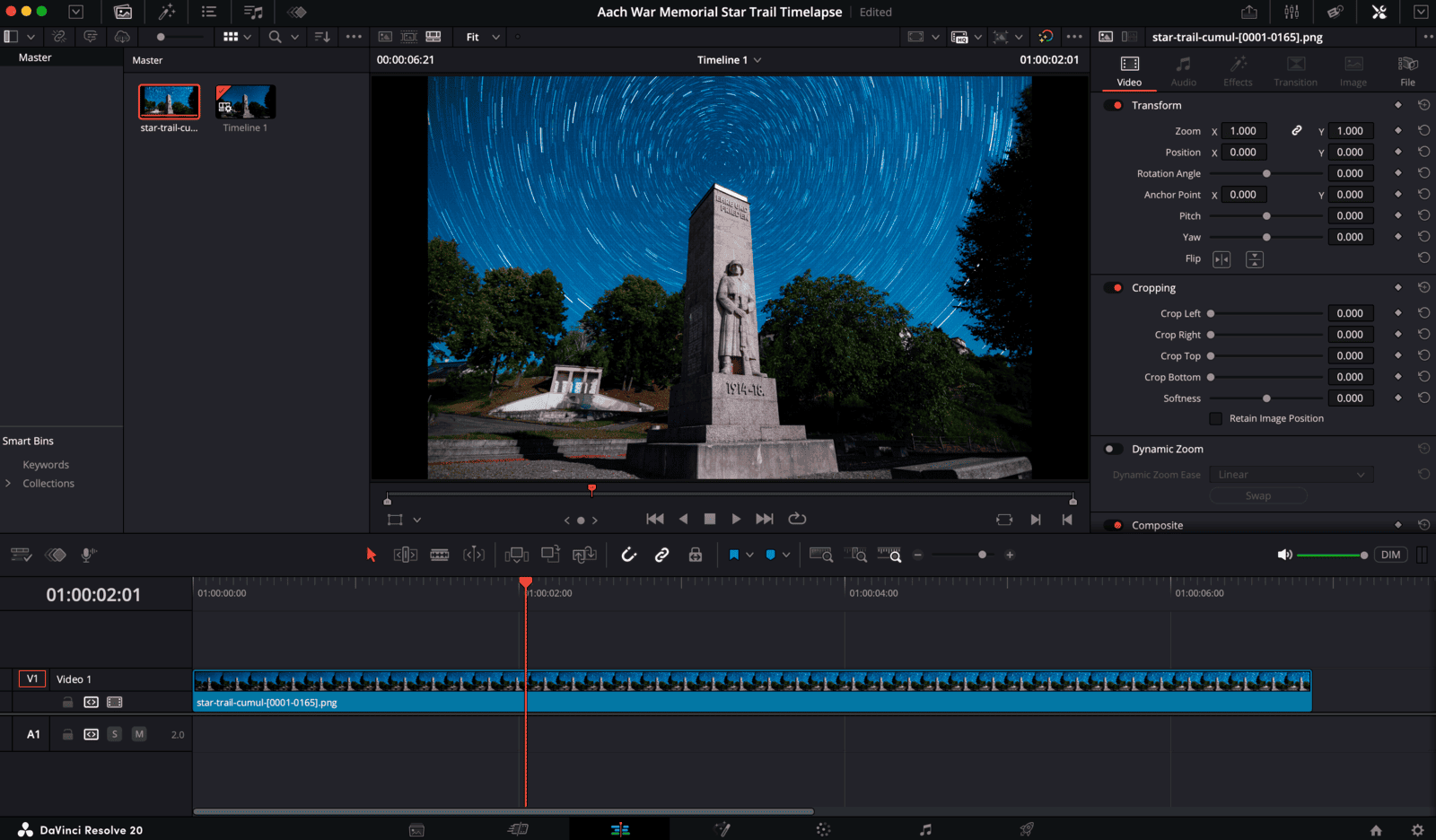Click the position lock icon in toolbar

tap(696, 556)
